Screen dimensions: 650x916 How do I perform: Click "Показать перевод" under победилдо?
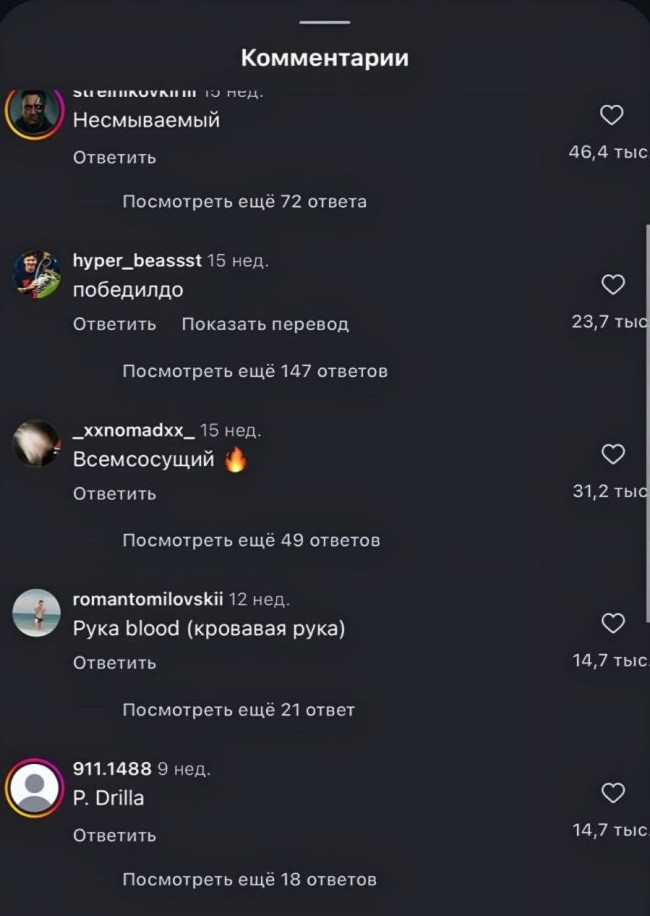pos(265,324)
